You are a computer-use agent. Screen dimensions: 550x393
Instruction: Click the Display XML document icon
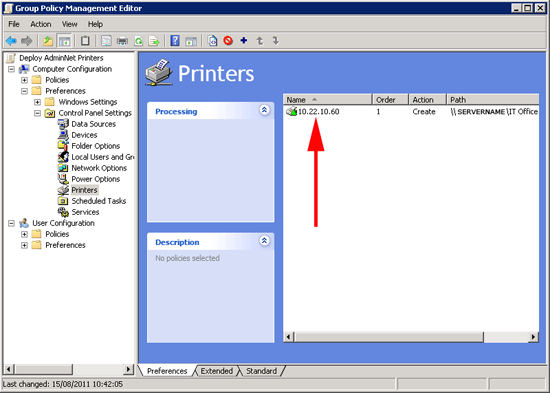212,41
